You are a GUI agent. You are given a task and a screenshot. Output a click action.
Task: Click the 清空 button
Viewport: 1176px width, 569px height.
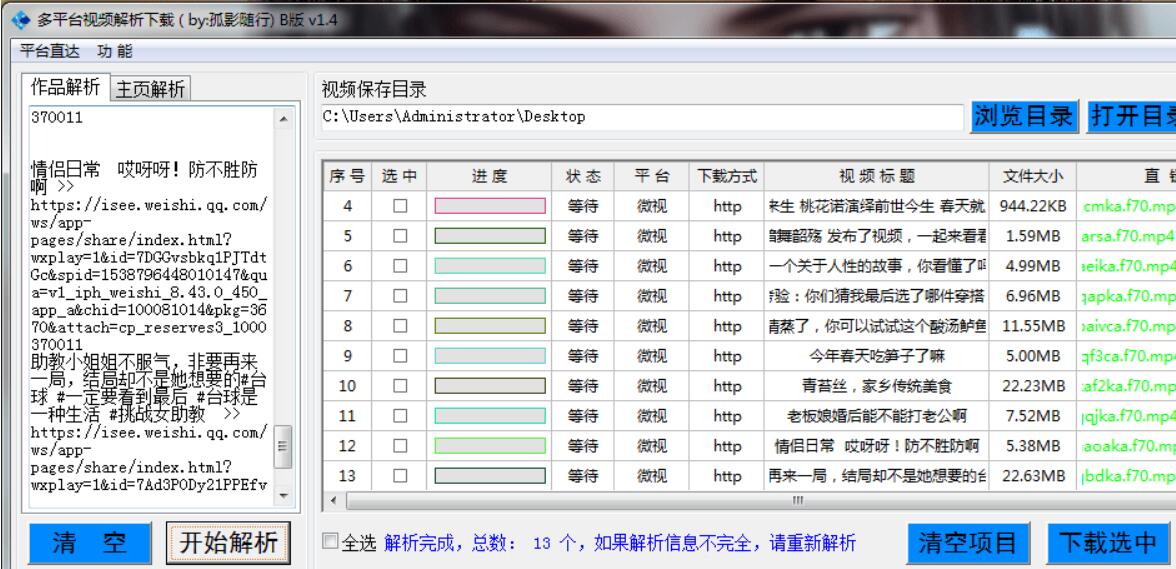coord(89,543)
